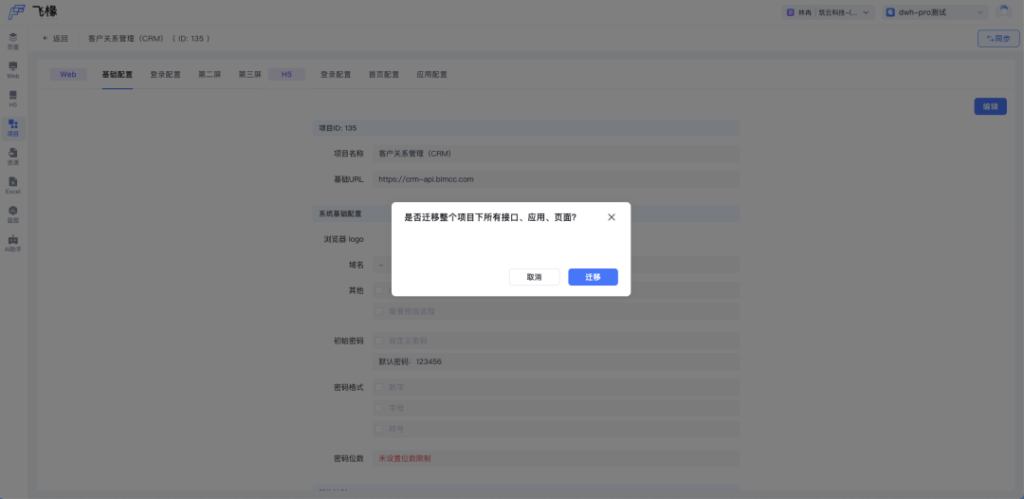This screenshot has height=499, width=1024.
Task: Check the 符号 password format checkbox
Action: [379, 428]
